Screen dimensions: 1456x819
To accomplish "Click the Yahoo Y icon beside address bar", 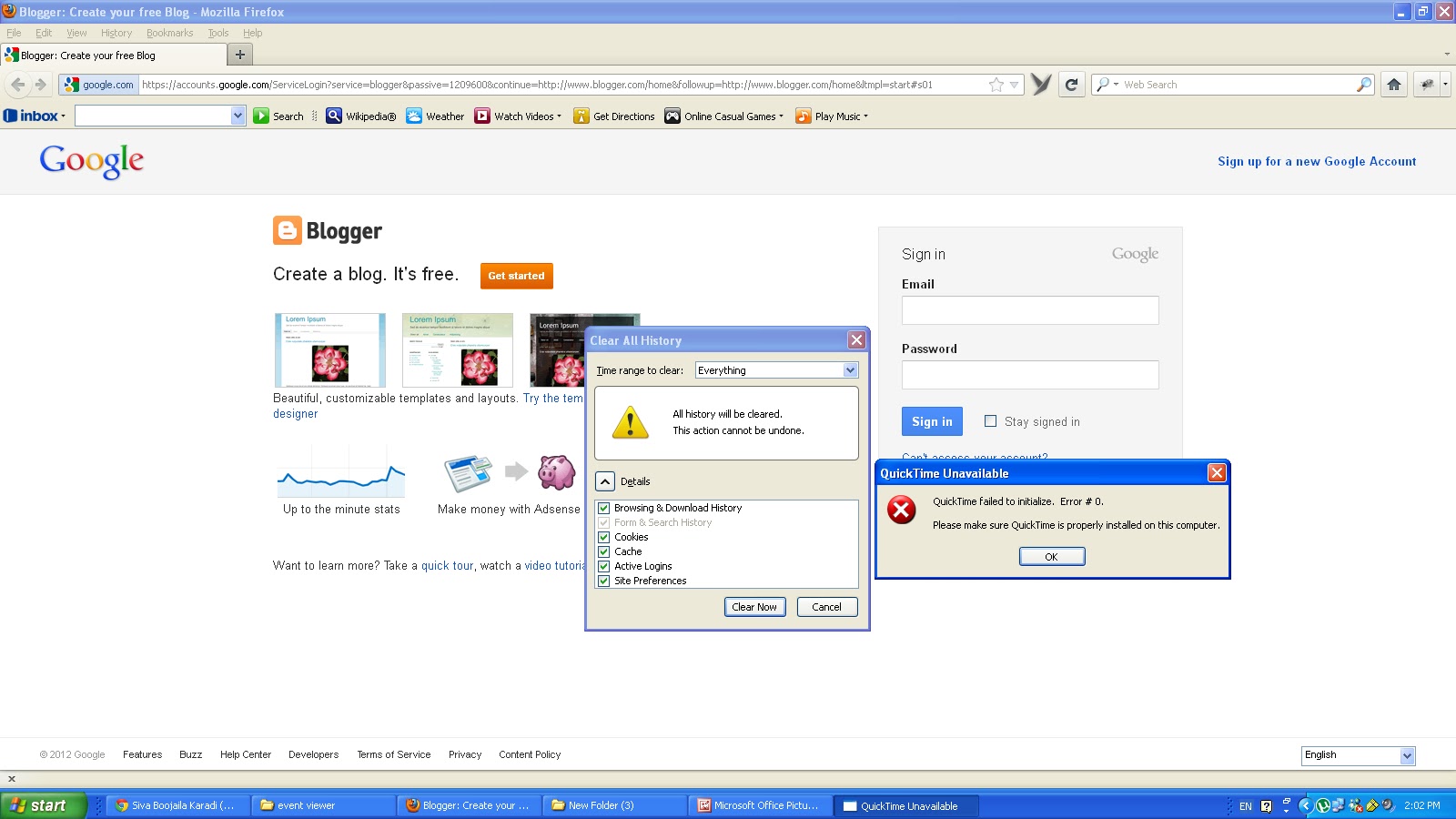I will point(1041,85).
